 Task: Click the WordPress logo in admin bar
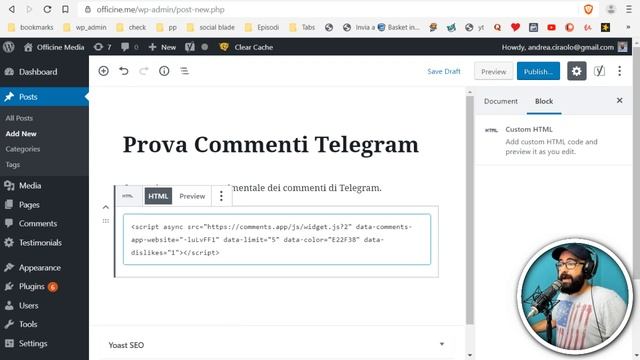tap(9, 47)
